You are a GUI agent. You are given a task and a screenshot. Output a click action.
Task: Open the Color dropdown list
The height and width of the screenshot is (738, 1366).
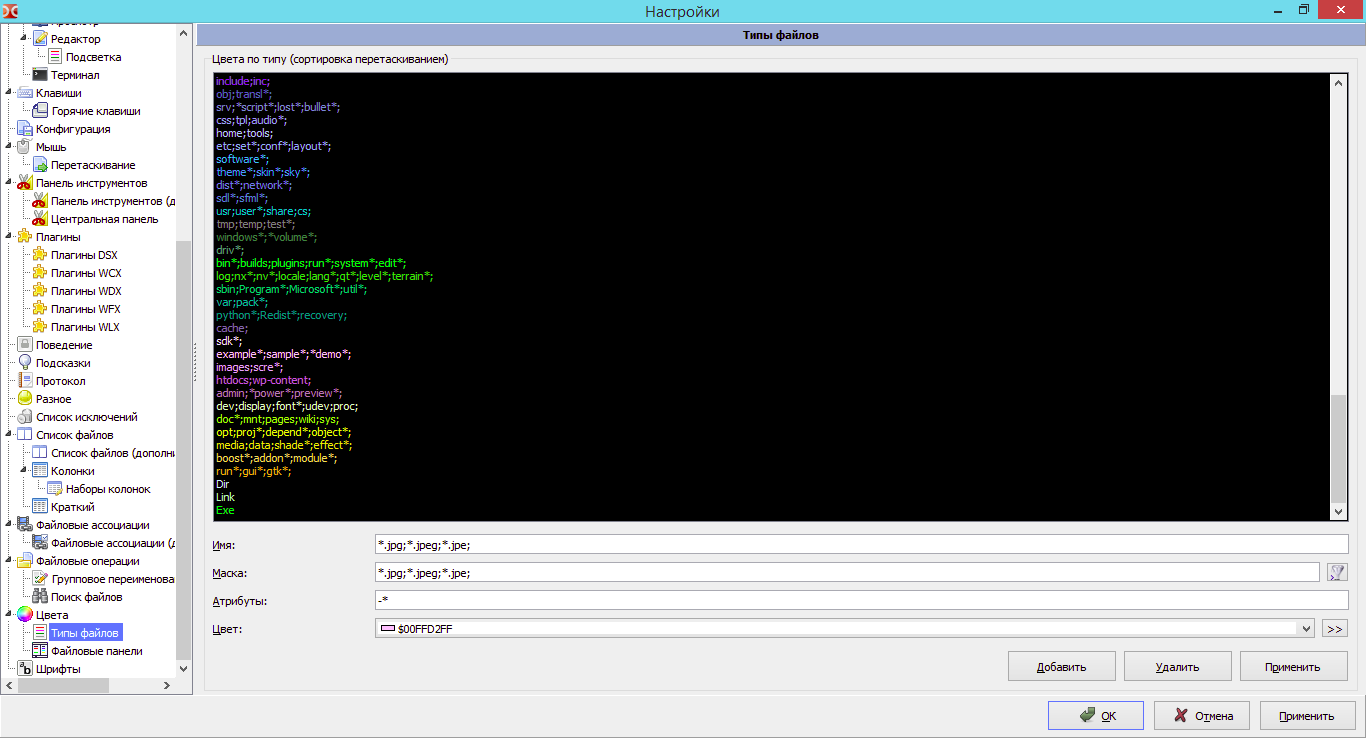pos(1304,629)
